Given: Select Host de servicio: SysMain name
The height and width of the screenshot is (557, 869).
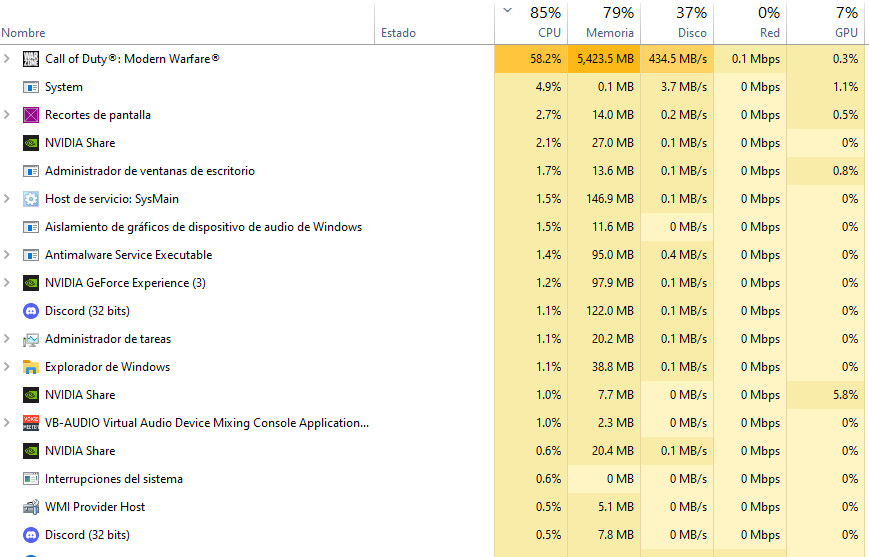Looking at the screenshot, I should coord(112,199).
